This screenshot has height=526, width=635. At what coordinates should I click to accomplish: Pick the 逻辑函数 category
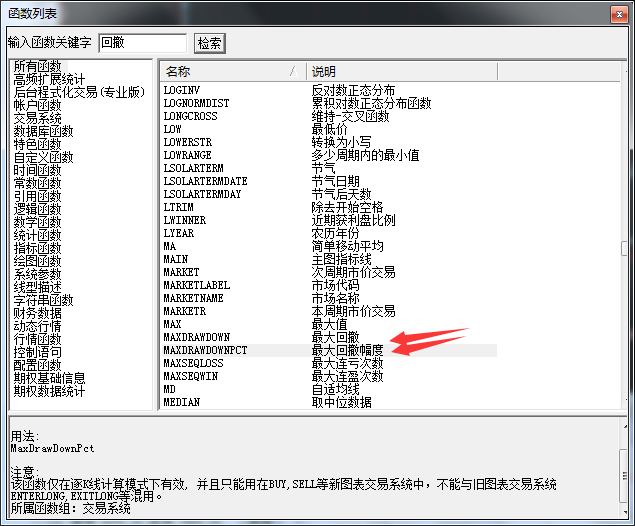pos(37,209)
